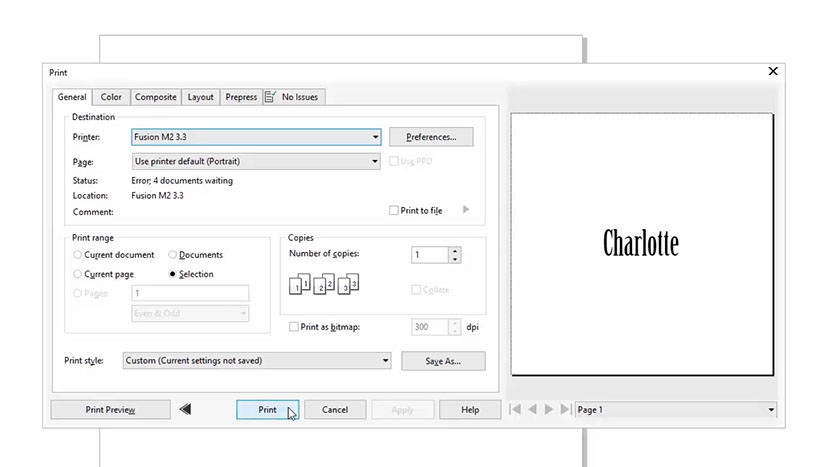
Task: Click the collate pages illustration icon
Action: point(323,286)
